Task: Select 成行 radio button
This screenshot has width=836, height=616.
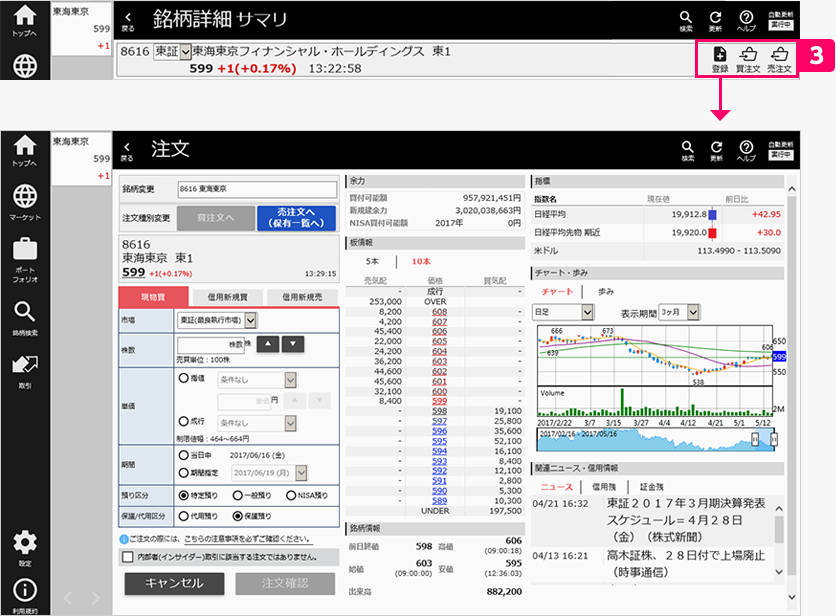Action: (183, 421)
